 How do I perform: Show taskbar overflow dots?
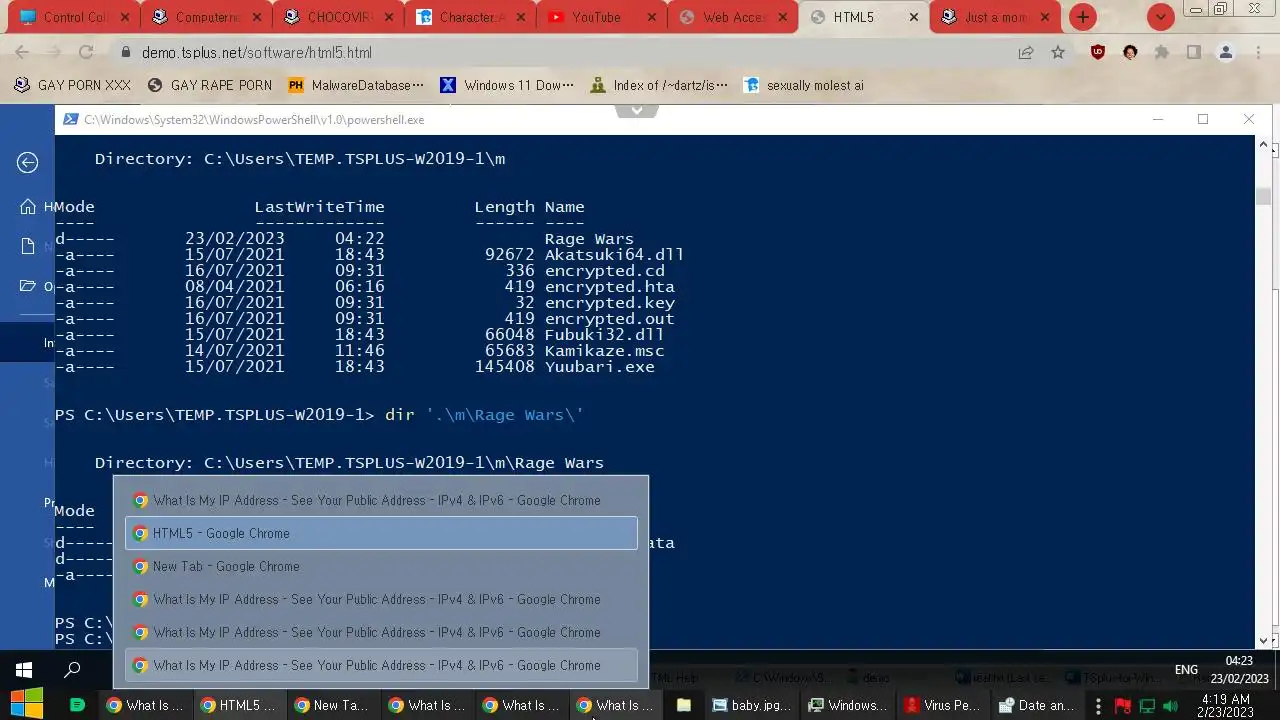pos(1098,705)
